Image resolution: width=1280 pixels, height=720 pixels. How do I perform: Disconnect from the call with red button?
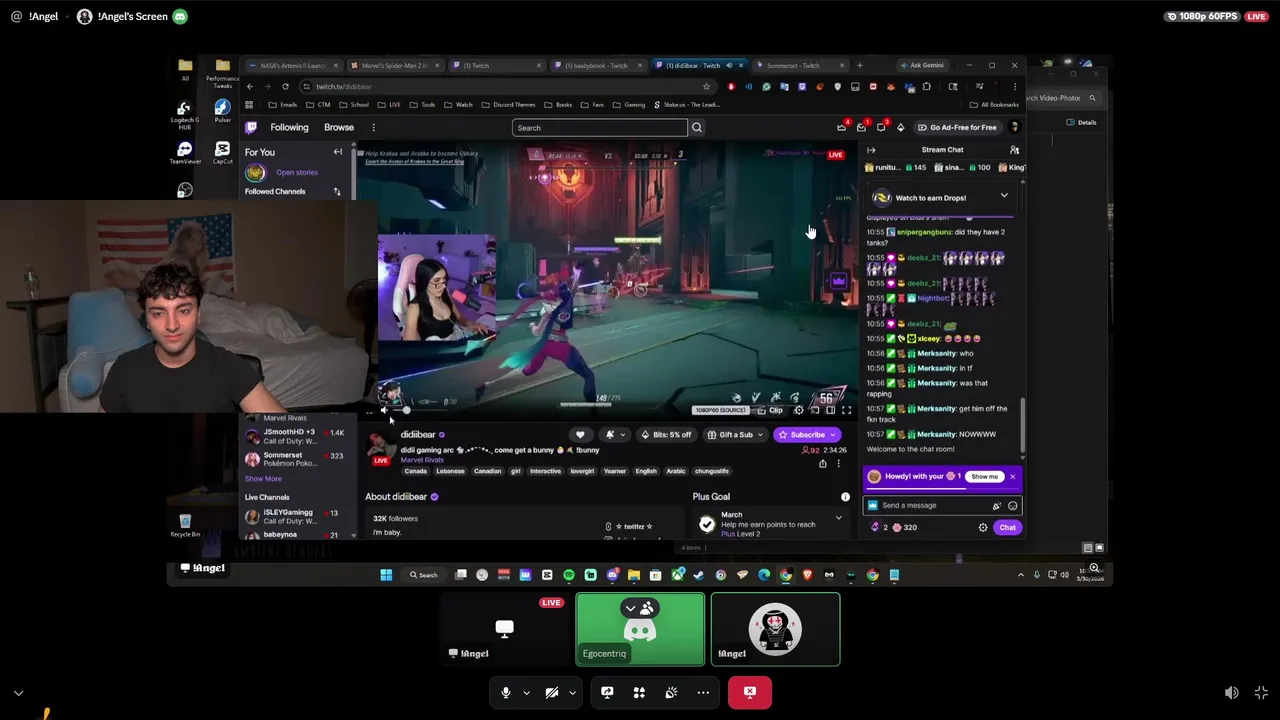(x=750, y=692)
